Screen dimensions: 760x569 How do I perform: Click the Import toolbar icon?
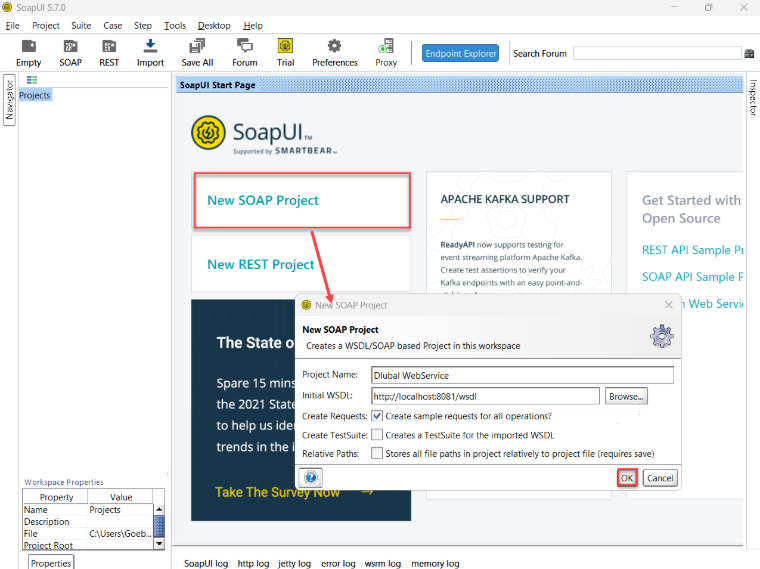pos(150,52)
